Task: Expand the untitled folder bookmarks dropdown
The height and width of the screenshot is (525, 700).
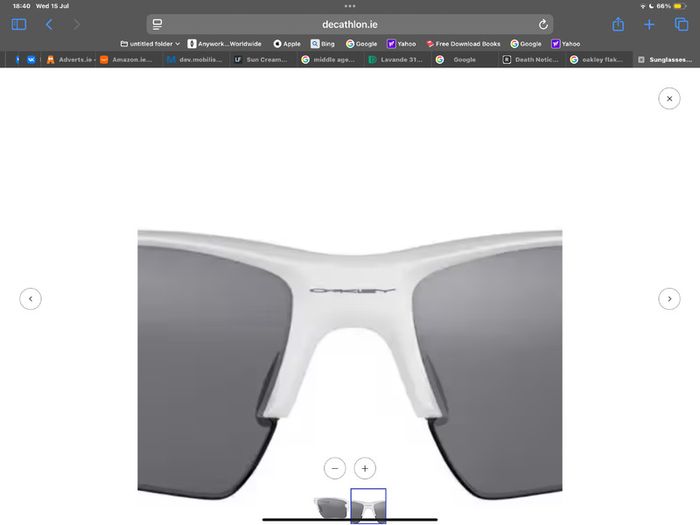Action: coord(150,44)
